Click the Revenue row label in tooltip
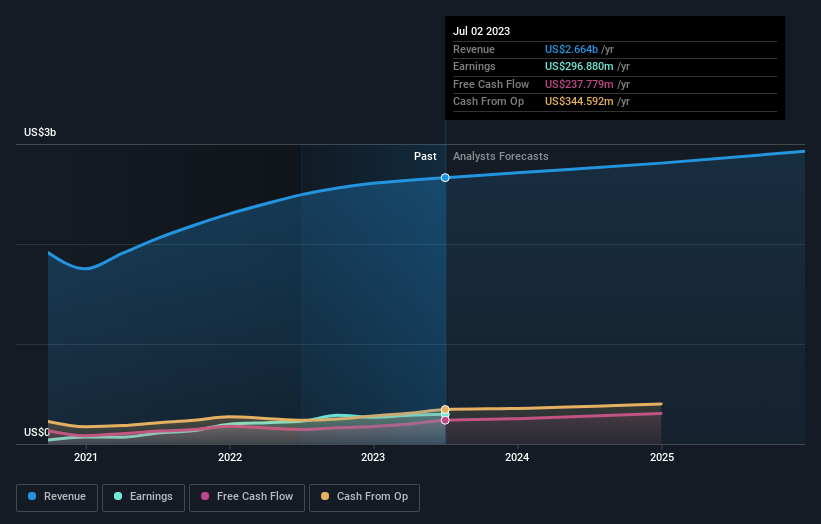This screenshot has width=821, height=524. (474, 49)
